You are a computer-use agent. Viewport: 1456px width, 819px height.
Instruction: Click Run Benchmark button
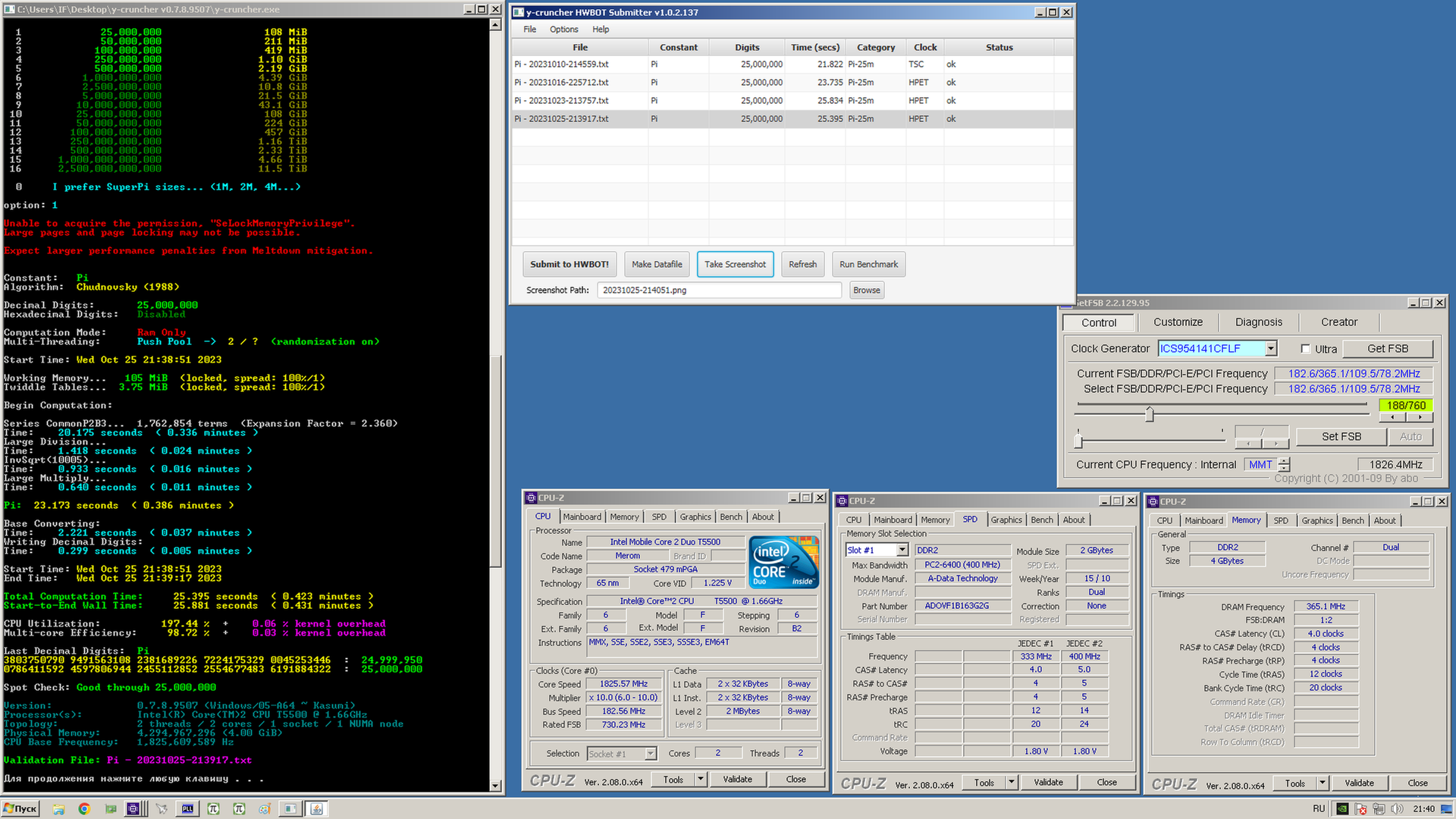click(868, 265)
